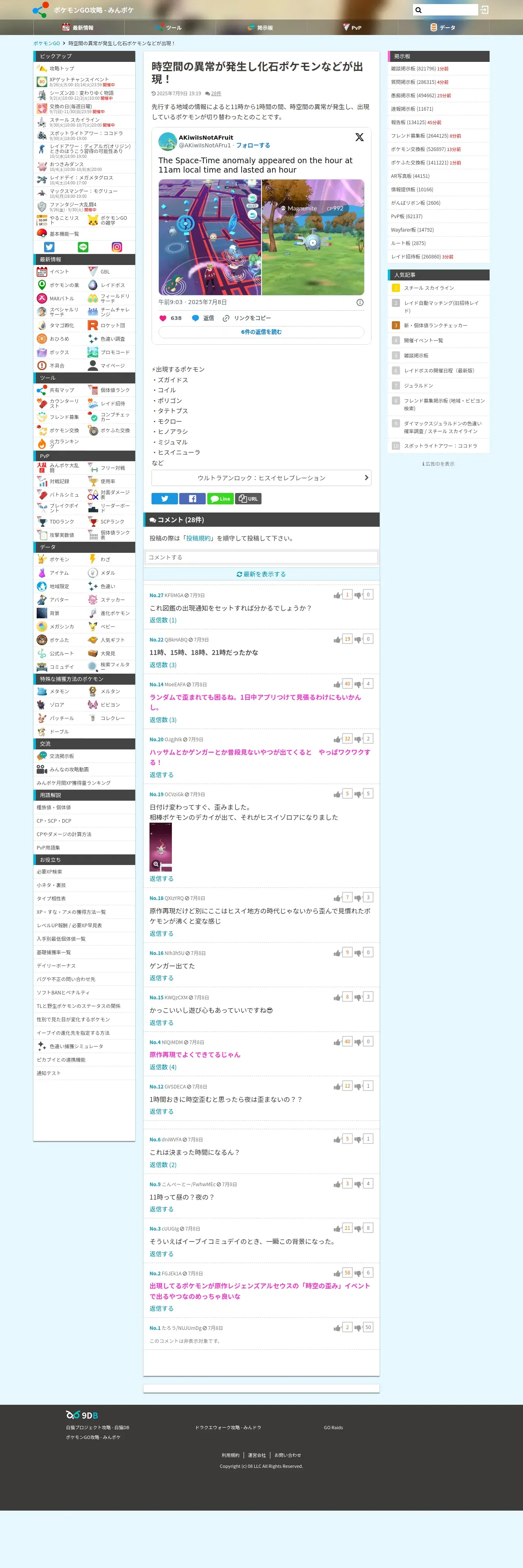The width and height of the screenshot is (523, 1568).
Task: Thumbs down comment No.14
Action: [x=358, y=684]
